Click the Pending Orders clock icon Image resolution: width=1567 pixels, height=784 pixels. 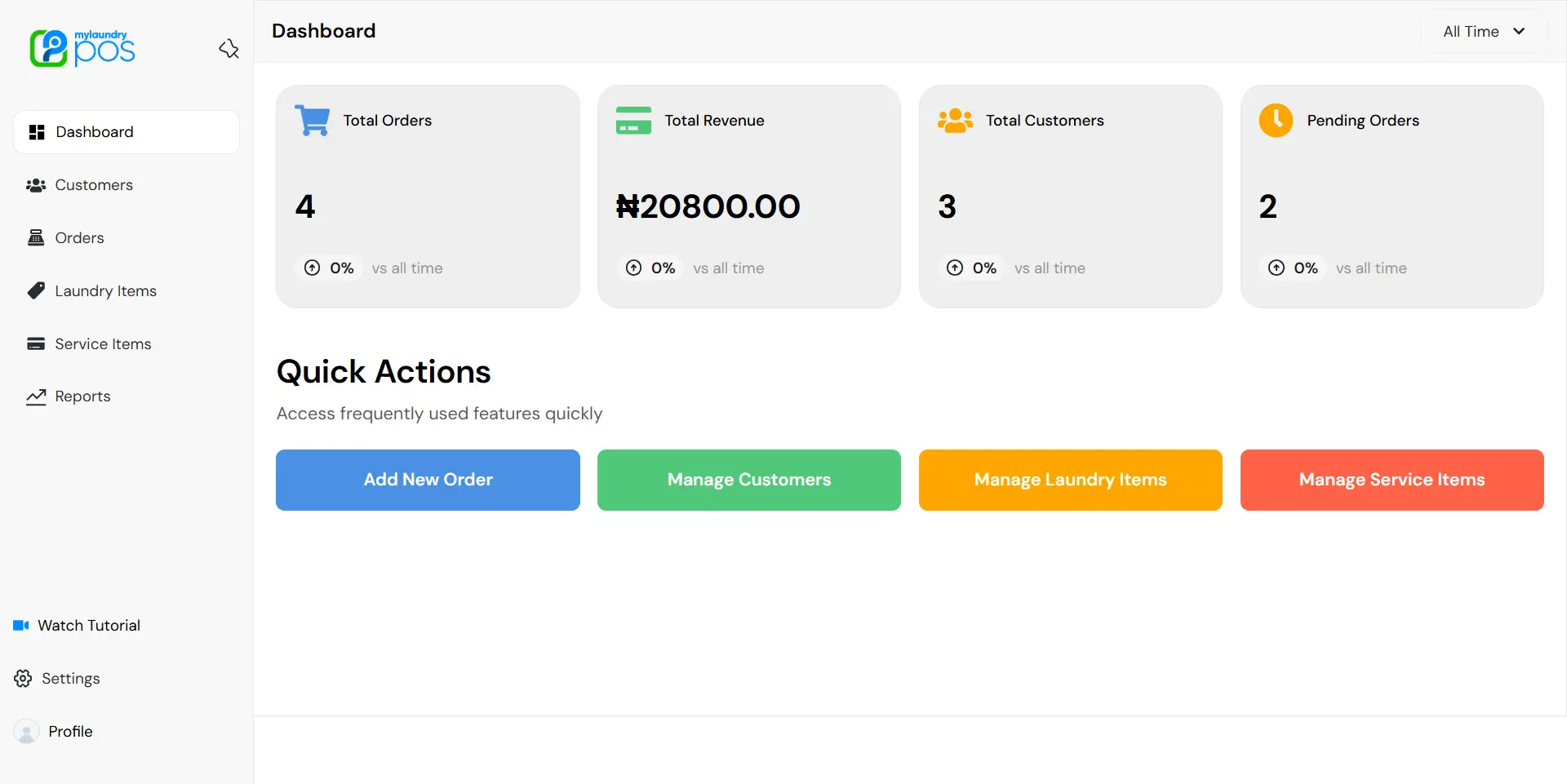pyautogui.click(x=1276, y=121)
